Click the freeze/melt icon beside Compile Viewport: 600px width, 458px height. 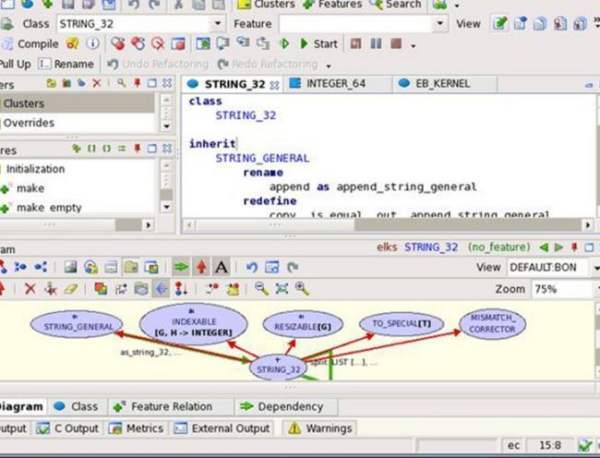point(72,44)
